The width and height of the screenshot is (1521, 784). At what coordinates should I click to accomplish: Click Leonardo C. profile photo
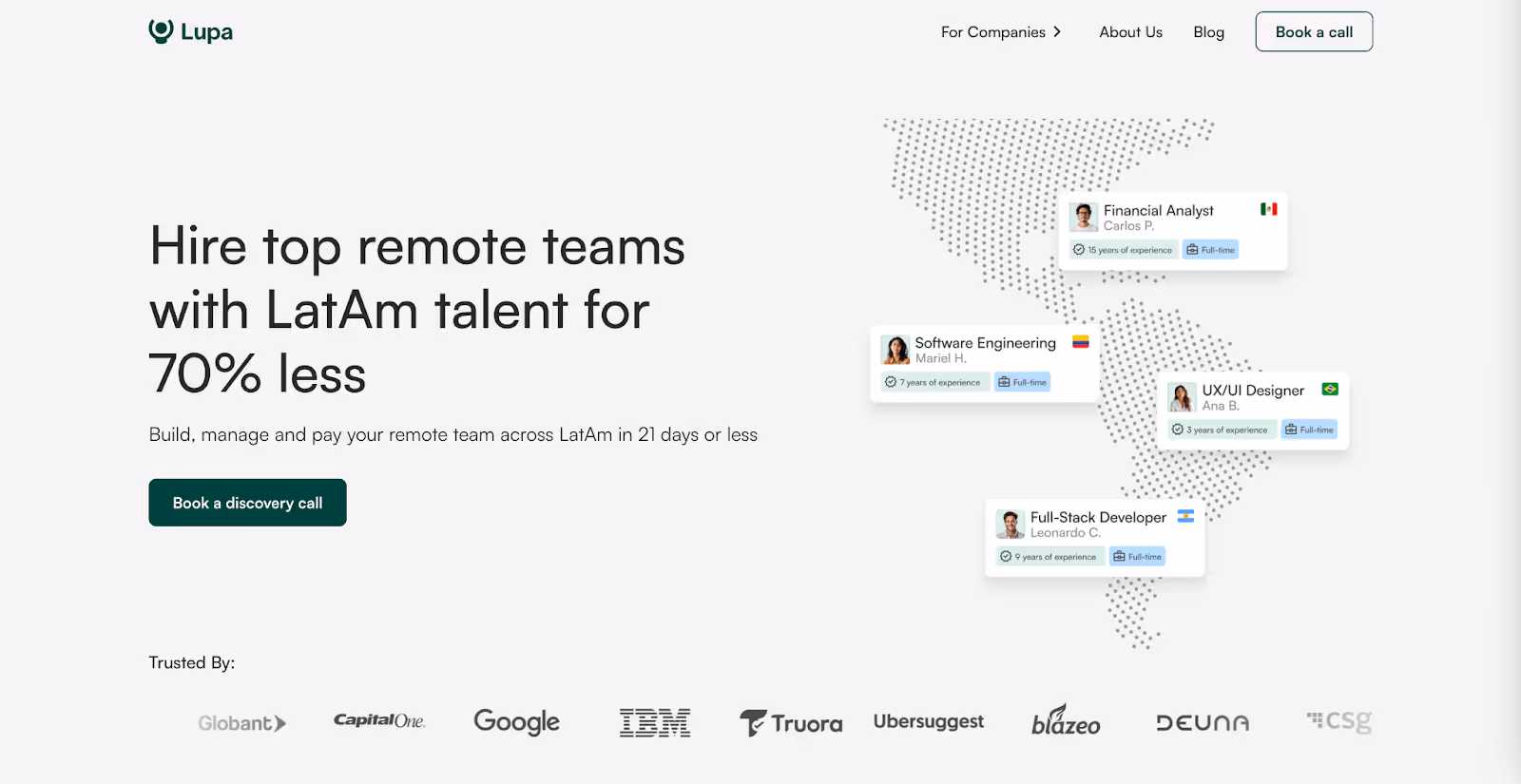[1010, 524]
